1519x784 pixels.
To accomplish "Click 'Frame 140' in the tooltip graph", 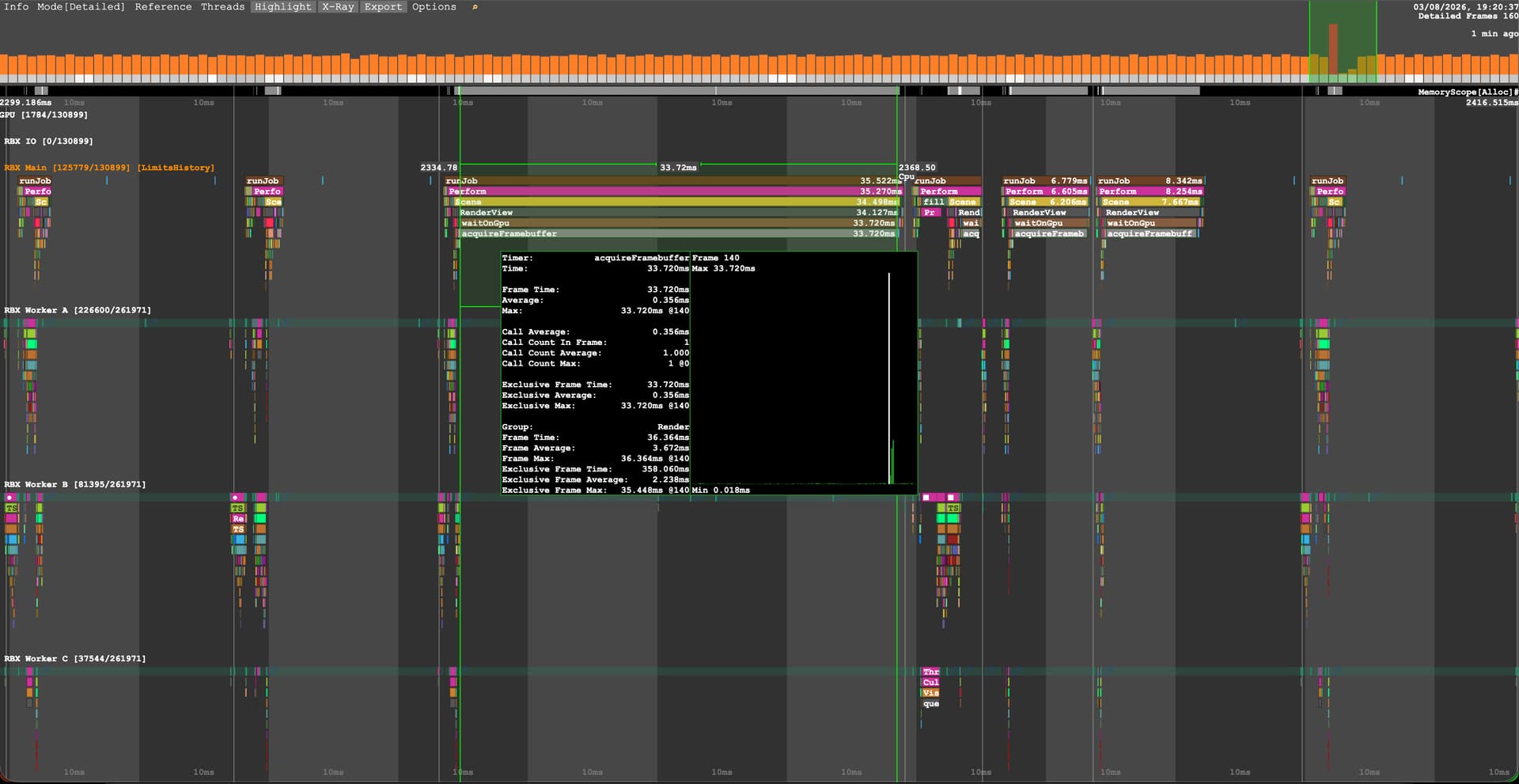I will (x=715, y=258).
